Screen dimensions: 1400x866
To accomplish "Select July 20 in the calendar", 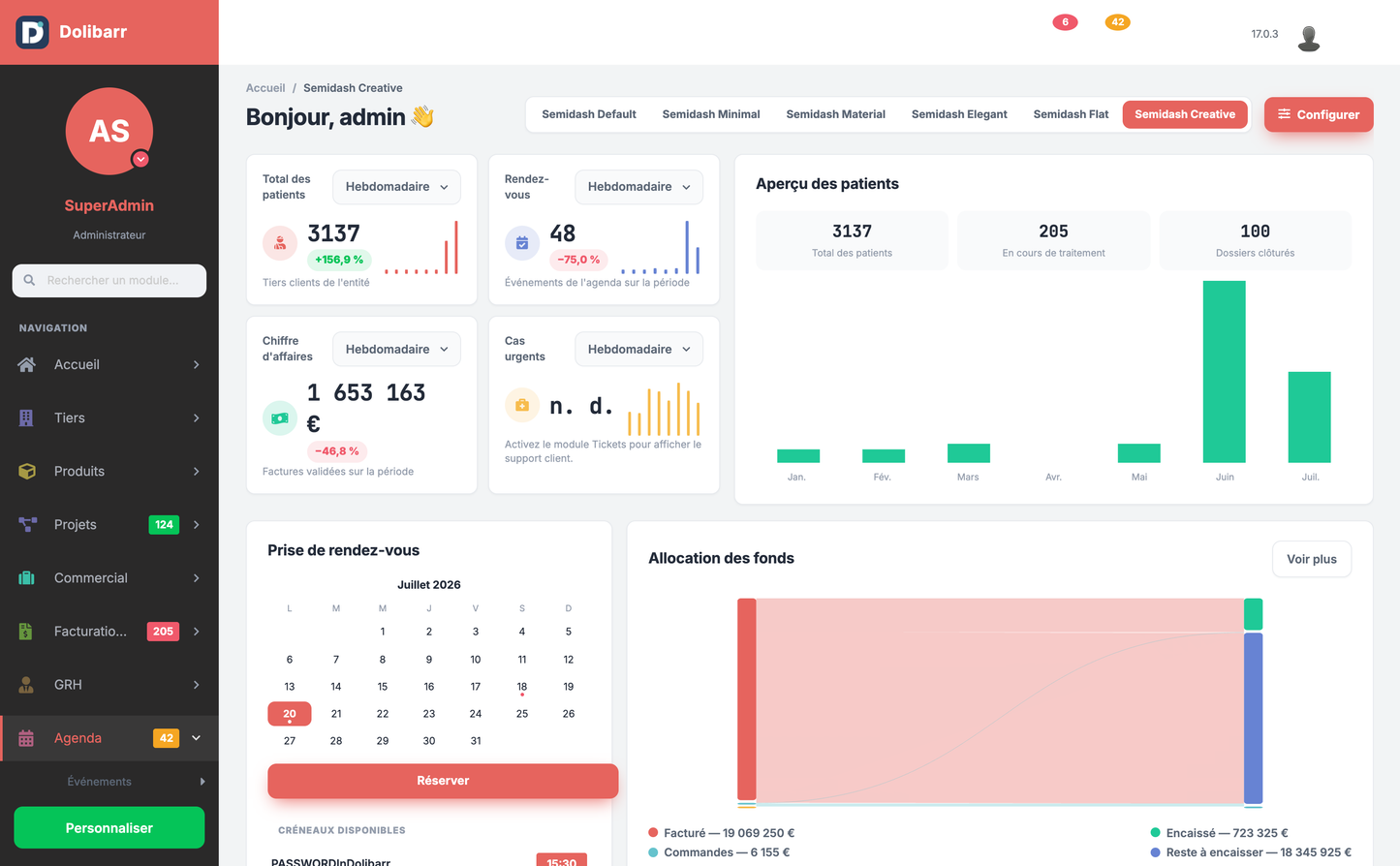I will [290, 714].
